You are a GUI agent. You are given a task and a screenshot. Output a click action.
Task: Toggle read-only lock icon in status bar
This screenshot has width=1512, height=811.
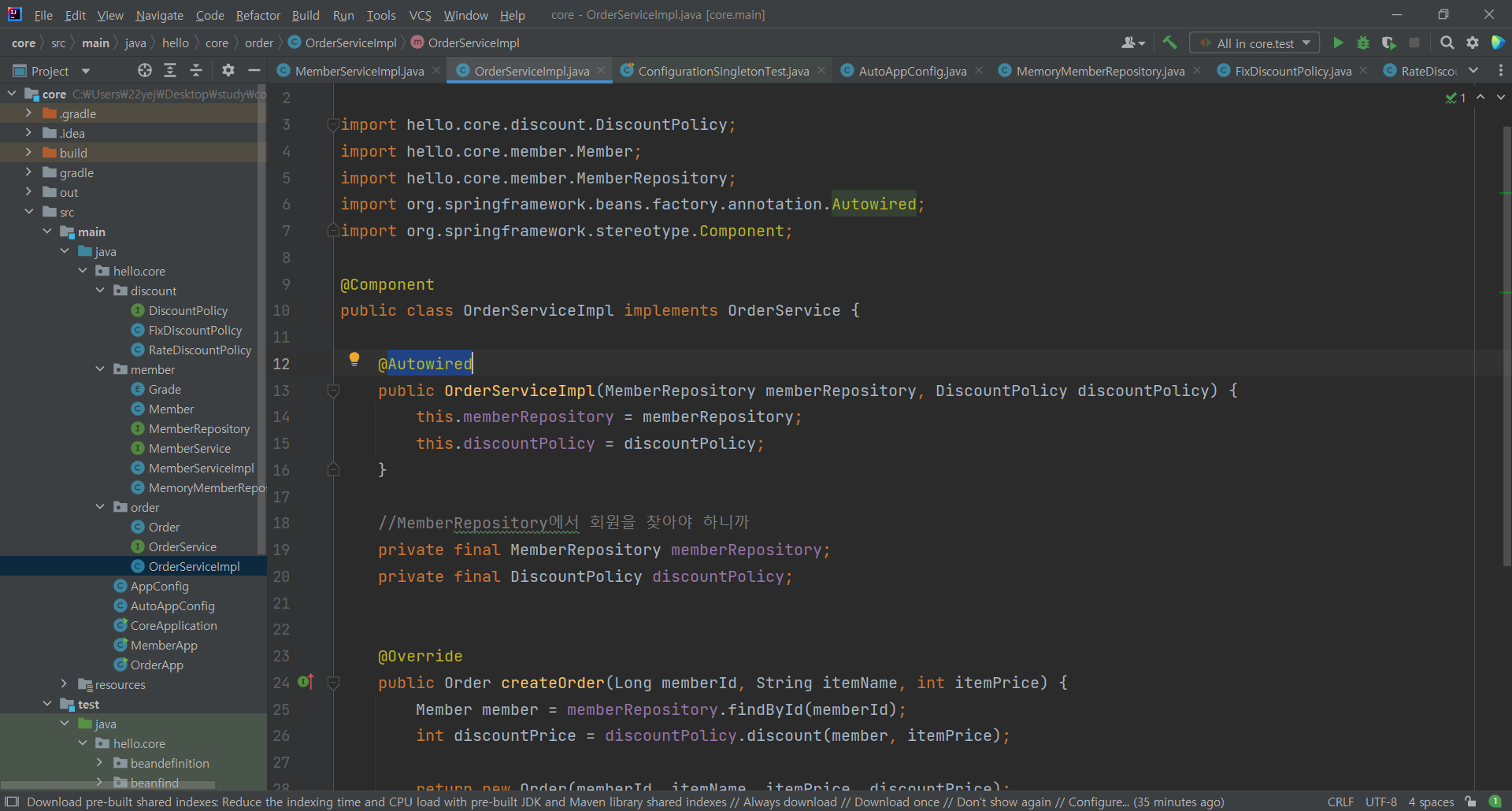1470,802
